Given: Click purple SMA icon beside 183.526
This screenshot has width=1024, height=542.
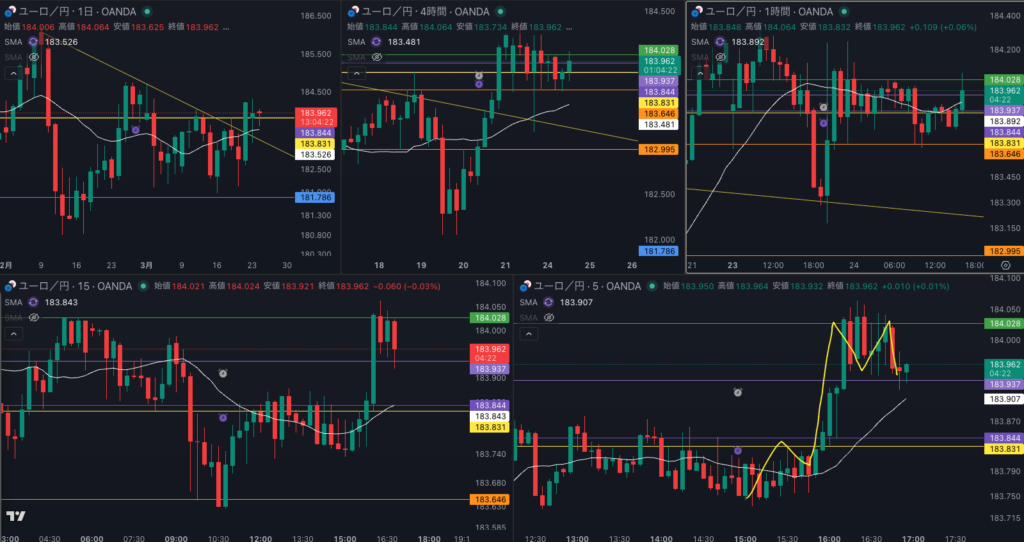Looking at the screenshot, I should (33, 42).
